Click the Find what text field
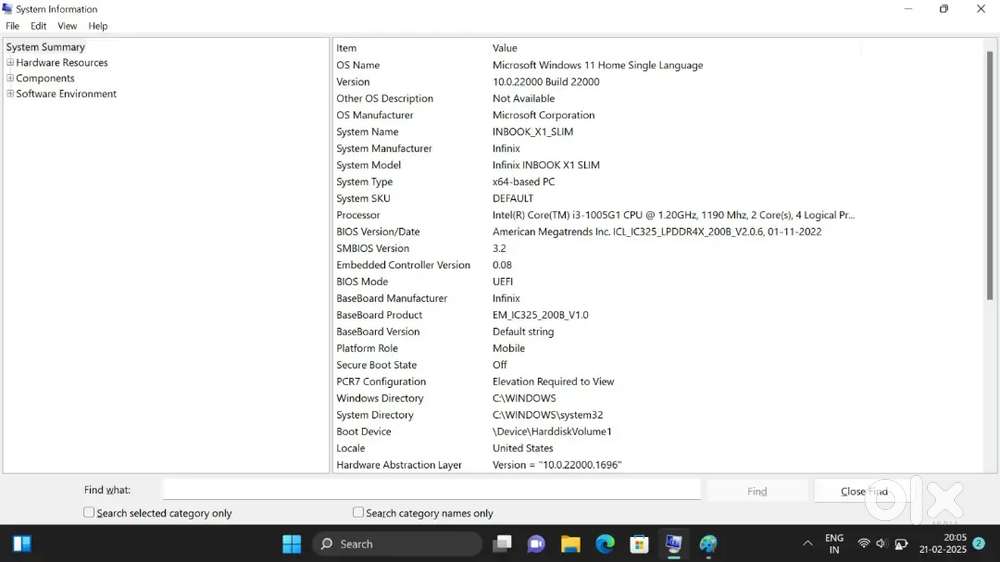The image size is (1000, 562). click(431, 490)
